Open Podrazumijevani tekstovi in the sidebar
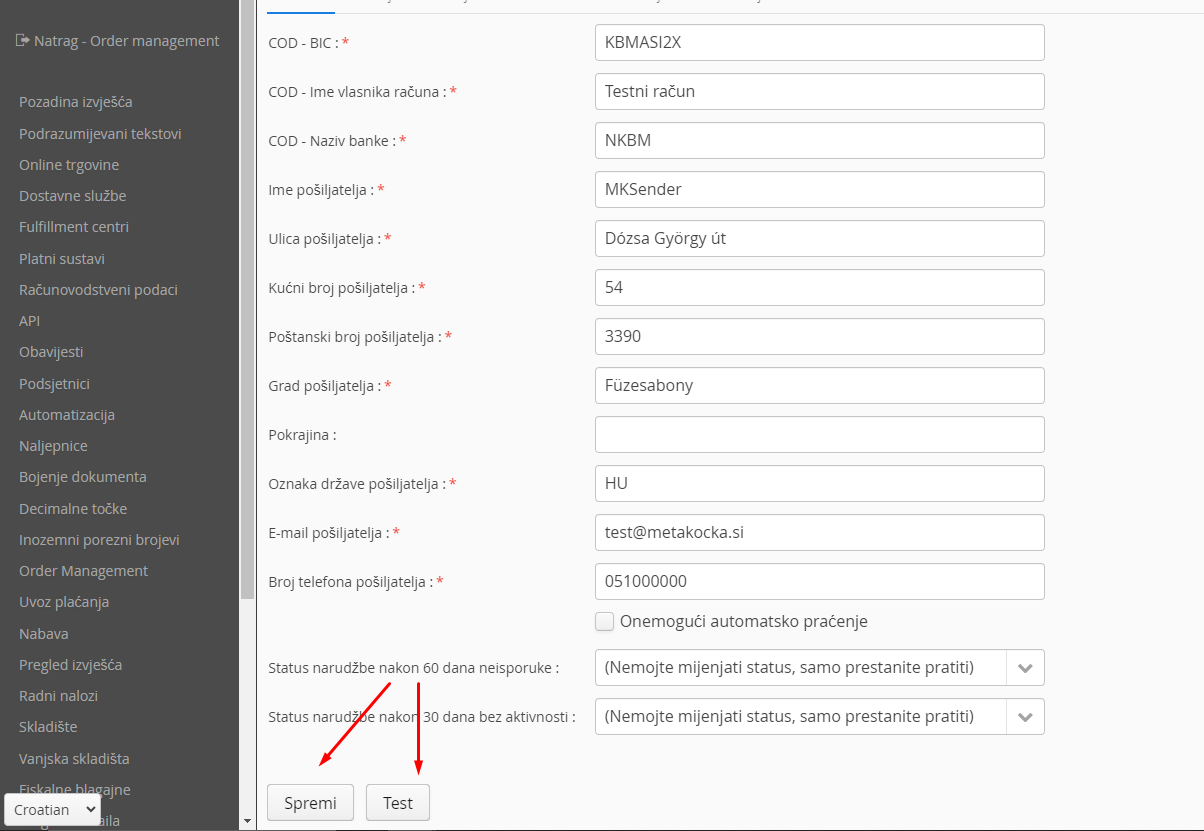The image size is (1204, 831). tap(100, 134)
